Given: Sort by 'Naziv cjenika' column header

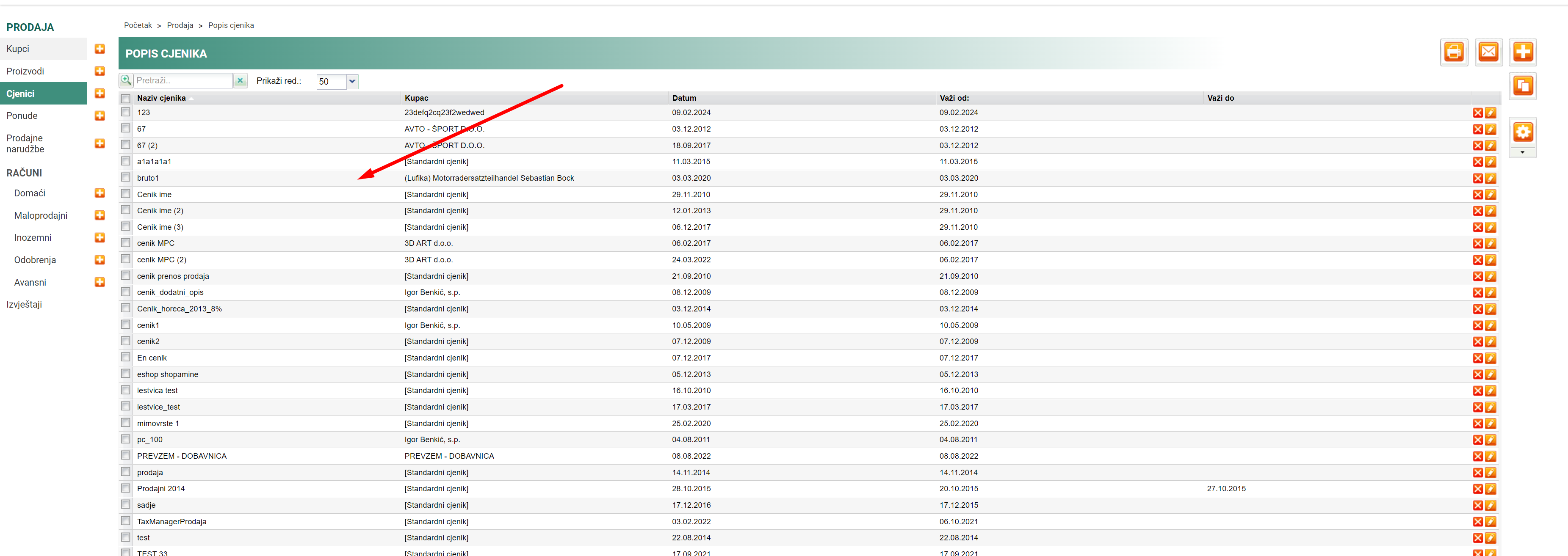Looking at the screenshot, I should (x=161, y=98).
